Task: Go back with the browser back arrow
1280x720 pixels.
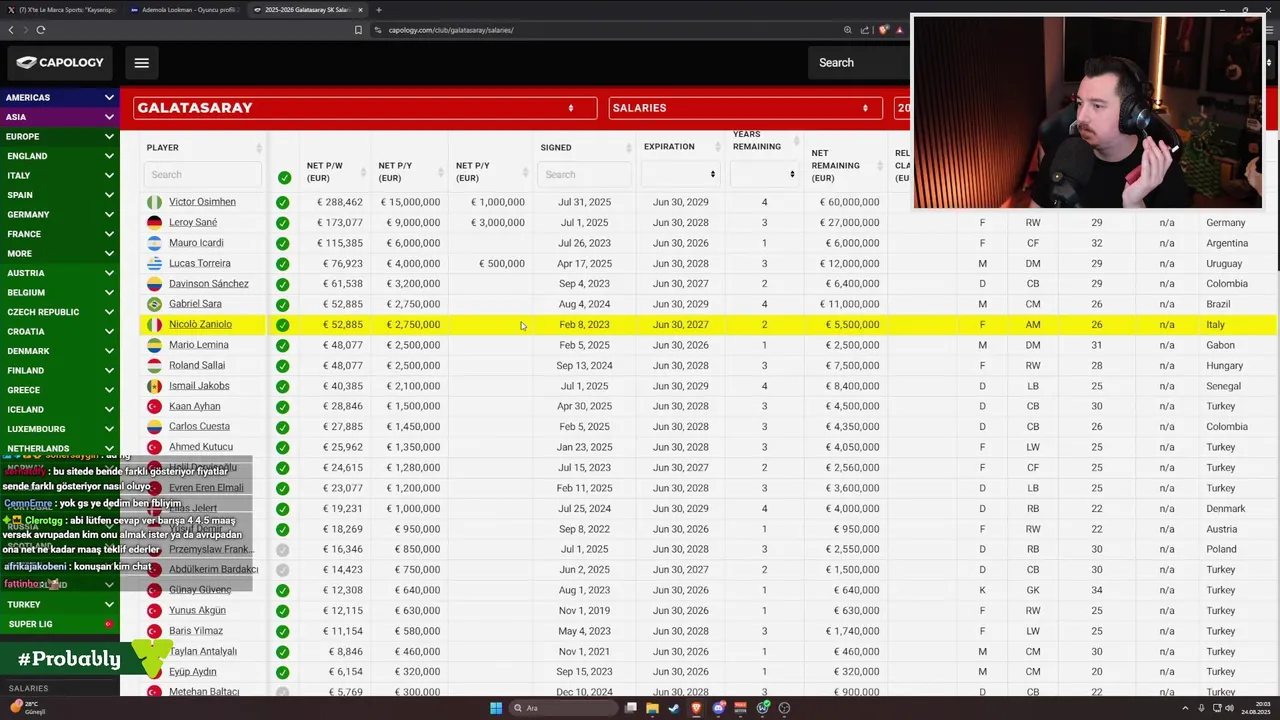Action: tap(11, 30)
